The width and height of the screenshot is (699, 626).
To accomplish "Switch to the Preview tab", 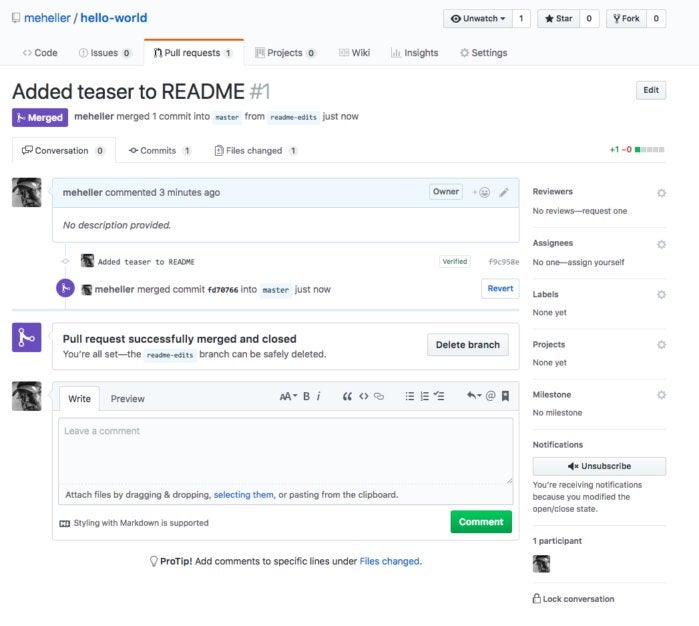I will (x=127, y=399).
